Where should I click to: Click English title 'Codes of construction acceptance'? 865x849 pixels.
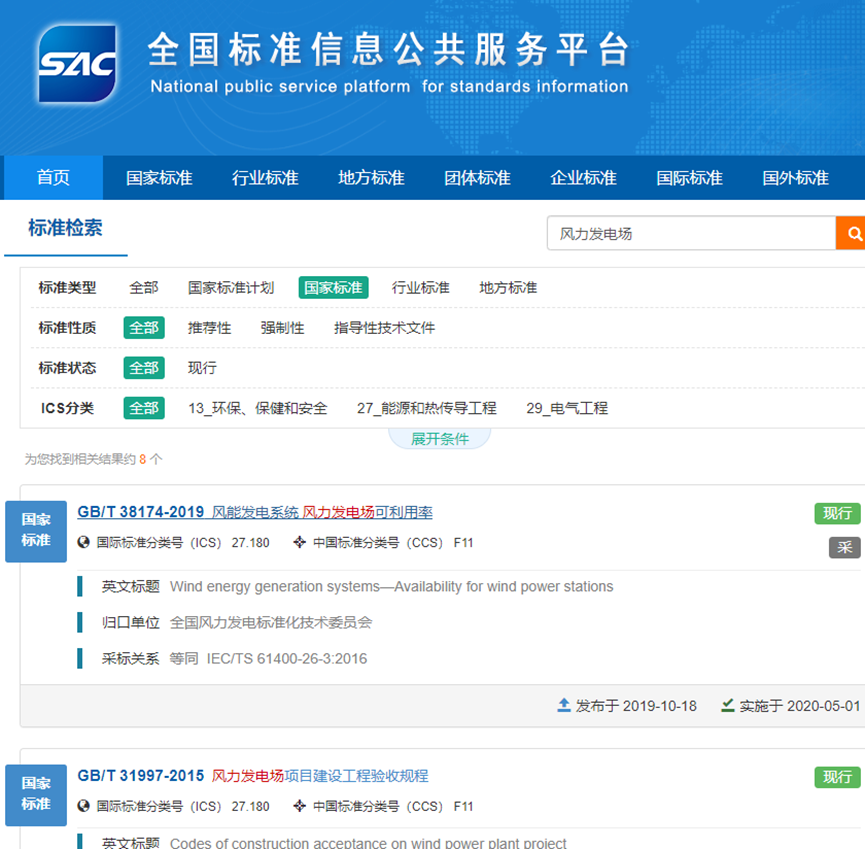(x=368, y=842)
